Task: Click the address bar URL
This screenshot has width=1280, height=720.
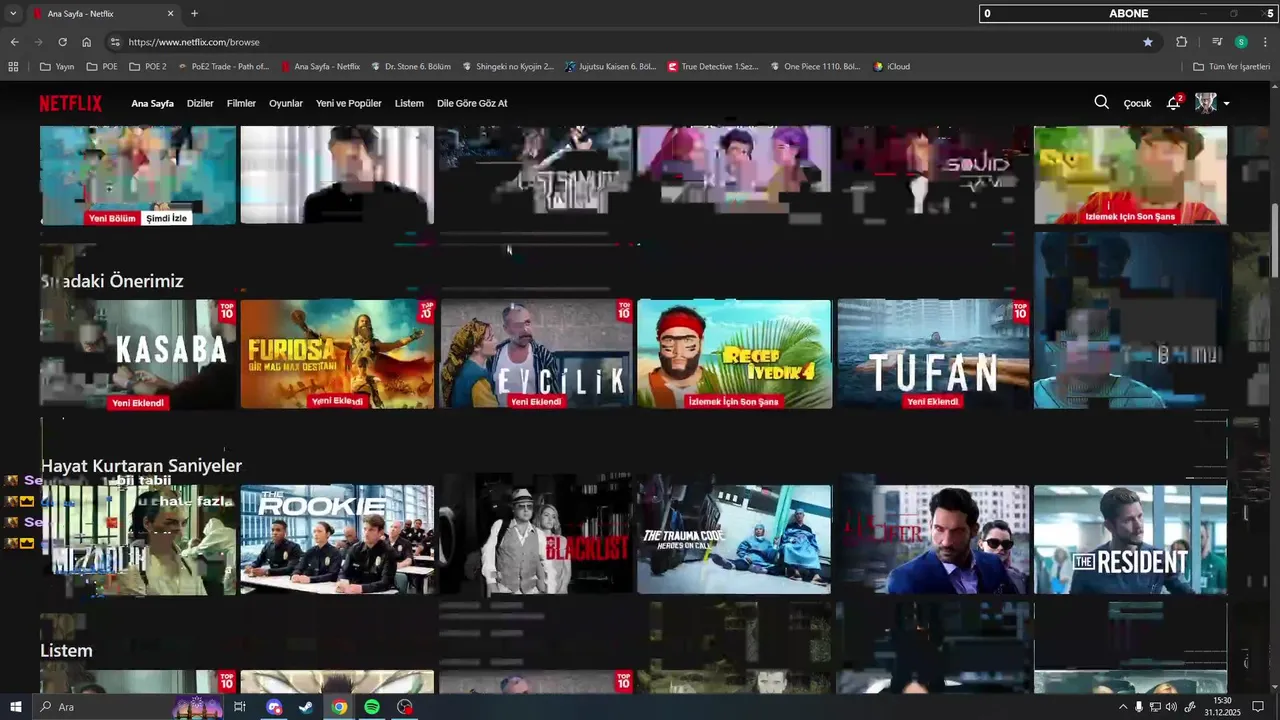Action: coord(194,42)
